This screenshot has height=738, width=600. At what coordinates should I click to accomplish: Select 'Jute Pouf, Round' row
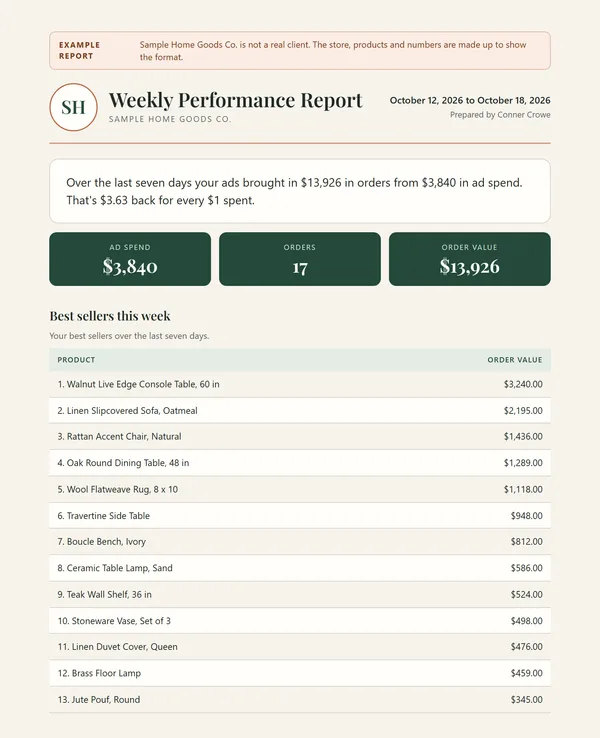pos(300,699)
